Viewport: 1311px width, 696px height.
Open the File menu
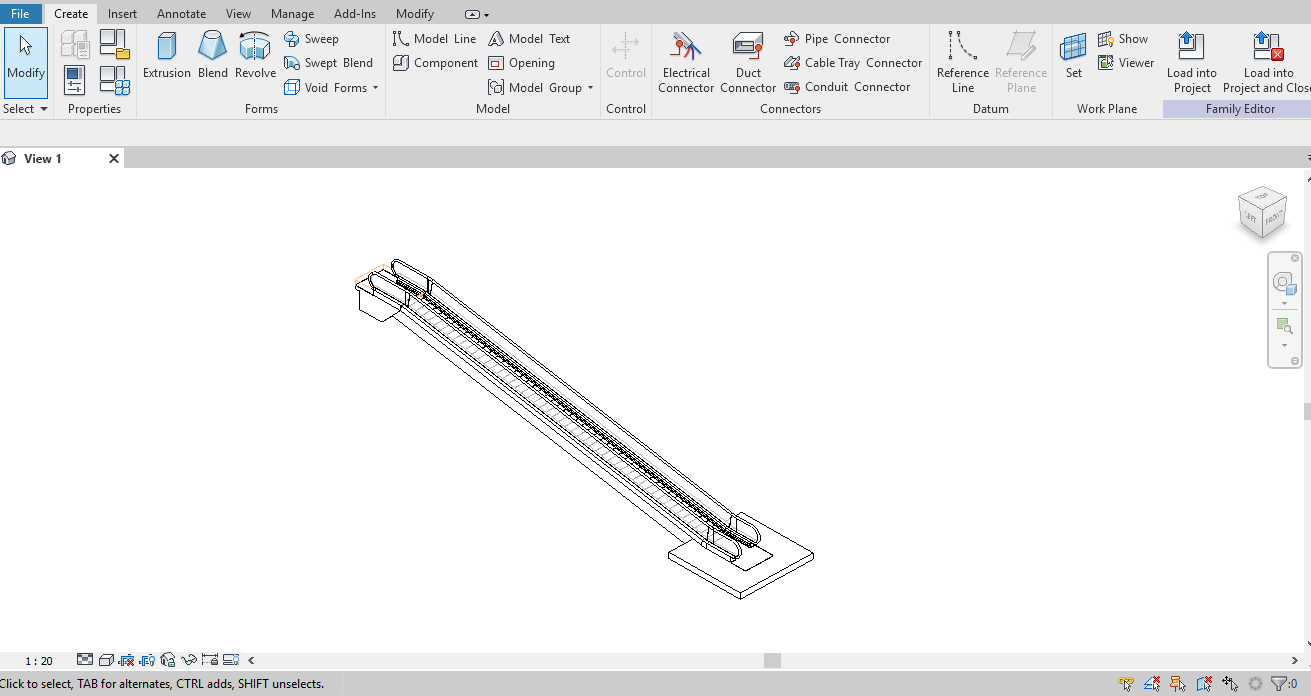tap(20, 14)
